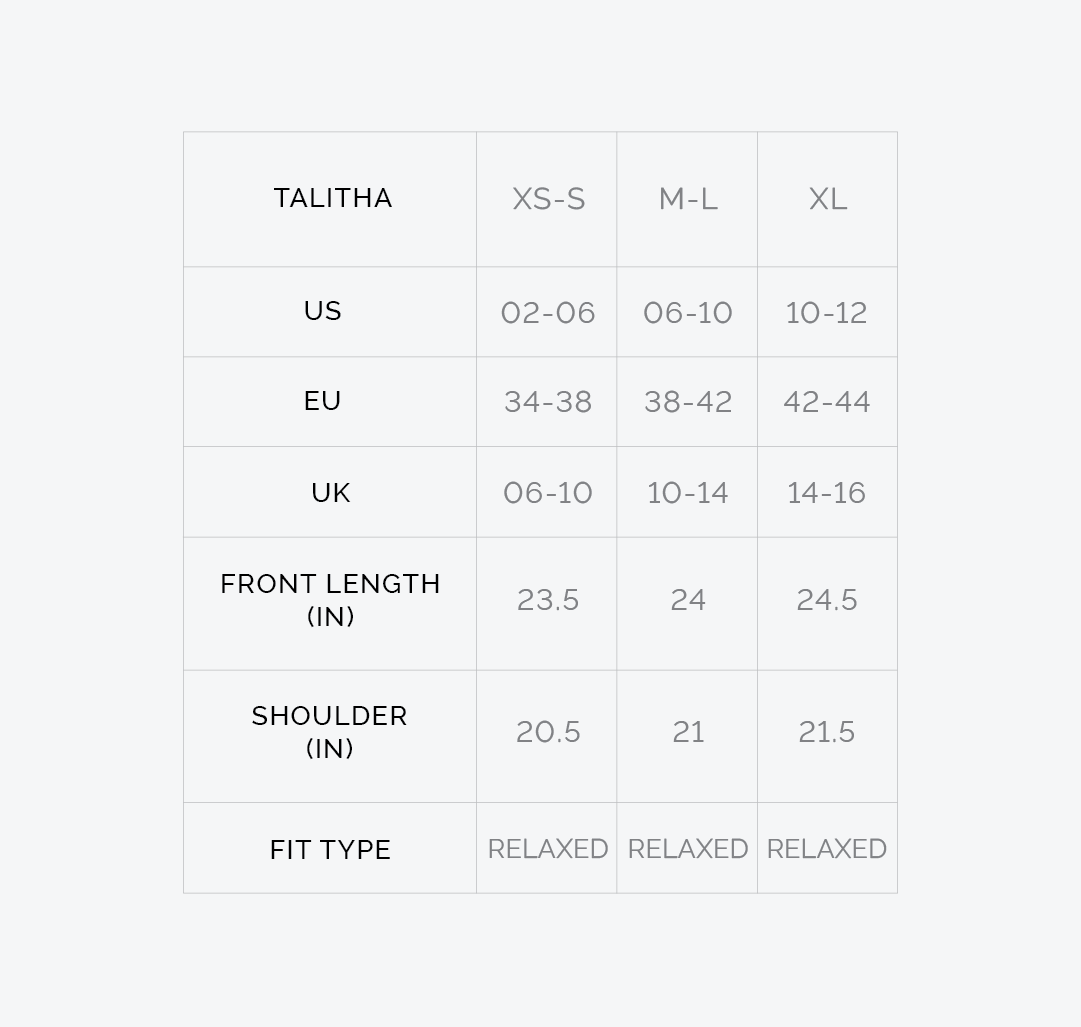Click the EU size 34-38 cell
1081x1027 pixels.
pyautogui.click(x=548, y=402)
